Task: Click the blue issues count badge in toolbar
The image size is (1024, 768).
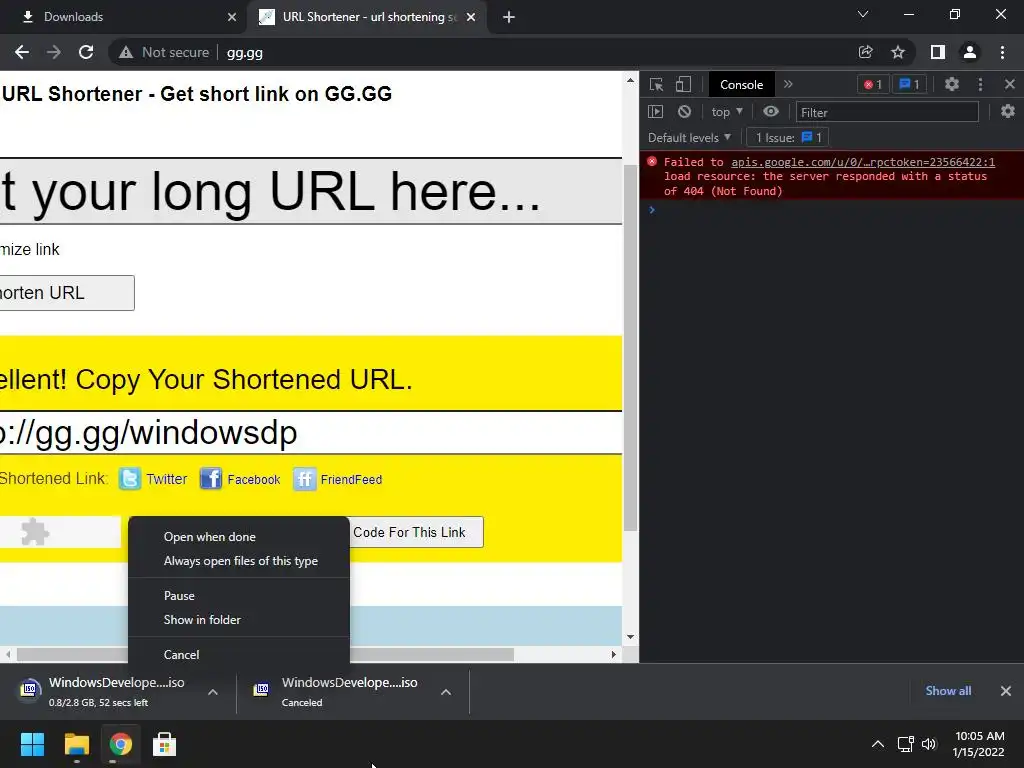Action: pos(909,84)
